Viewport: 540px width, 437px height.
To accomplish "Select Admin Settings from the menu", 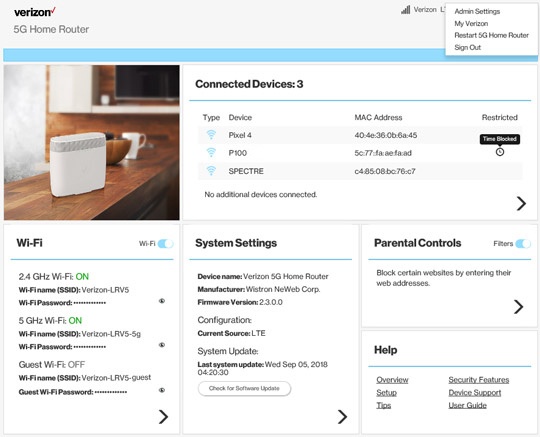I will pyautogui.click(x=477, y=11).
